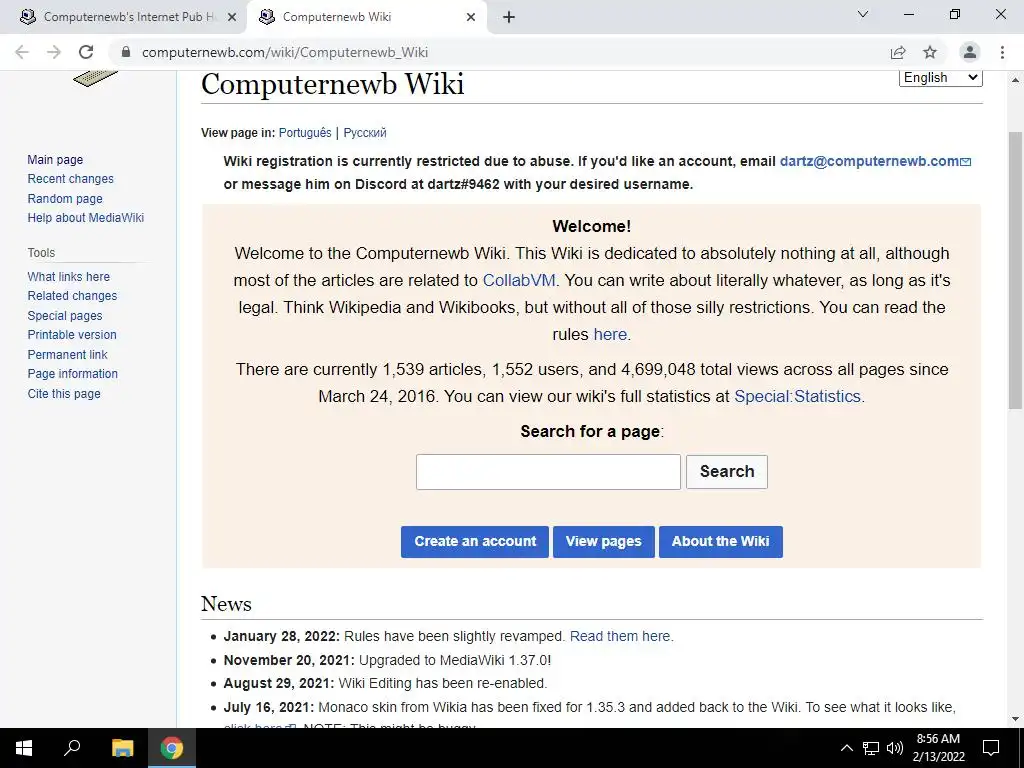Open the notification center icon
The image size is (1024, 768).
tap(991, 748)
